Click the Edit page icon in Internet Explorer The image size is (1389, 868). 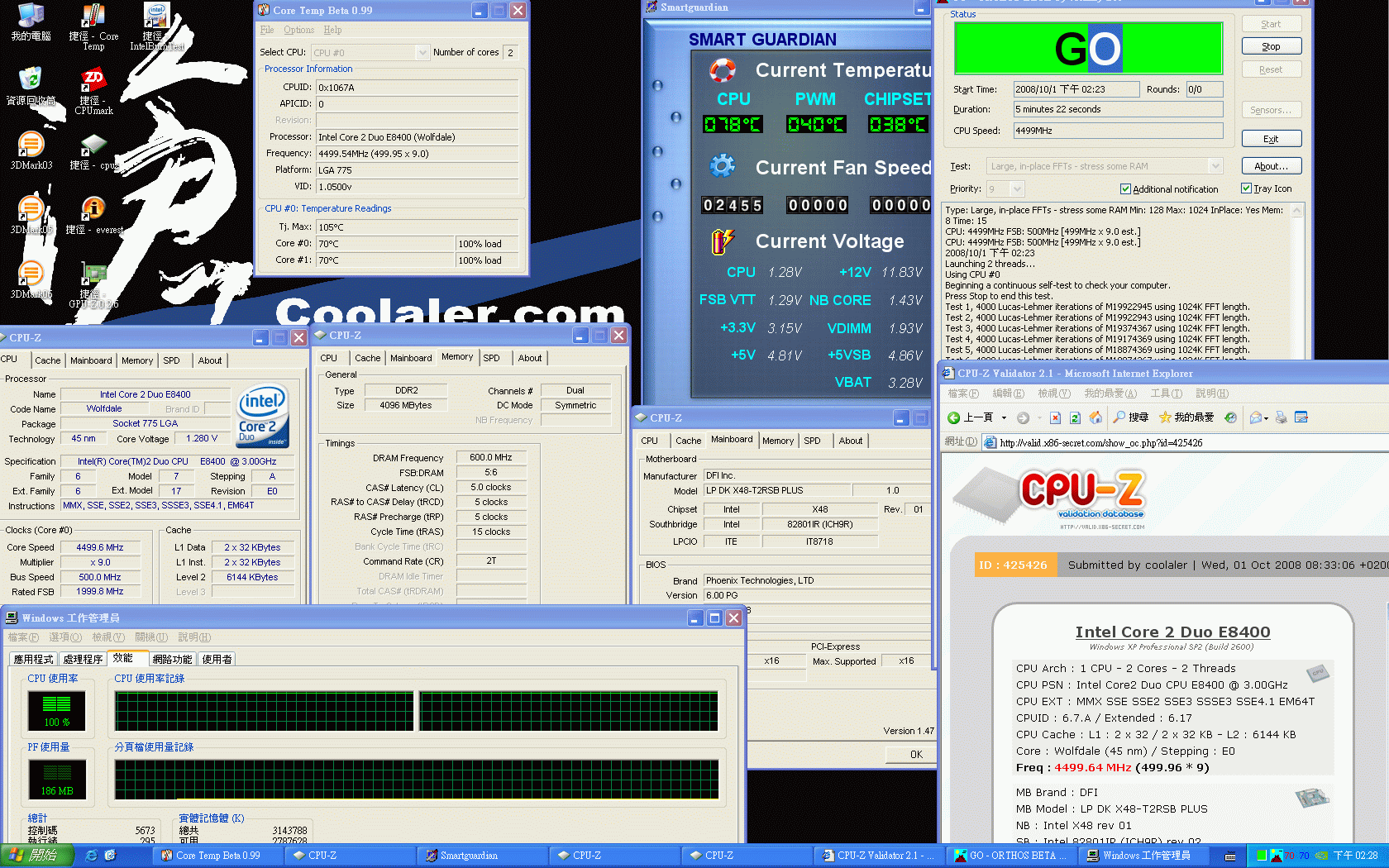click(x=1301, y=417)
